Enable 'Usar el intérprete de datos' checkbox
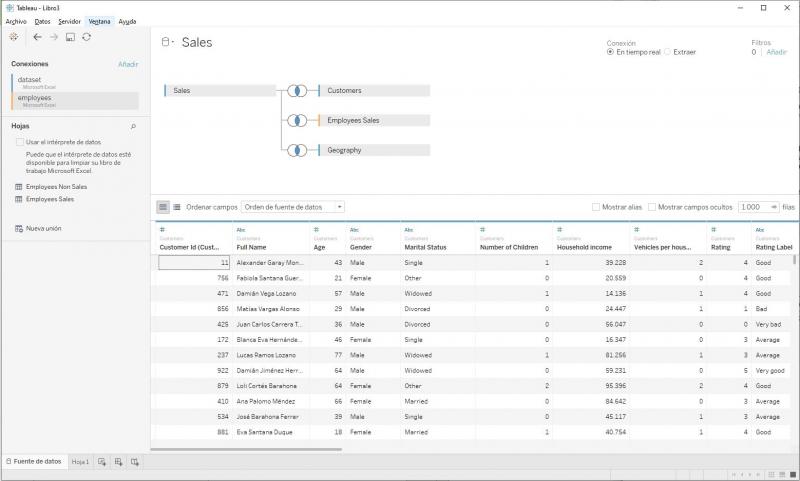800x481 pixels. click(x=20, y=143)
